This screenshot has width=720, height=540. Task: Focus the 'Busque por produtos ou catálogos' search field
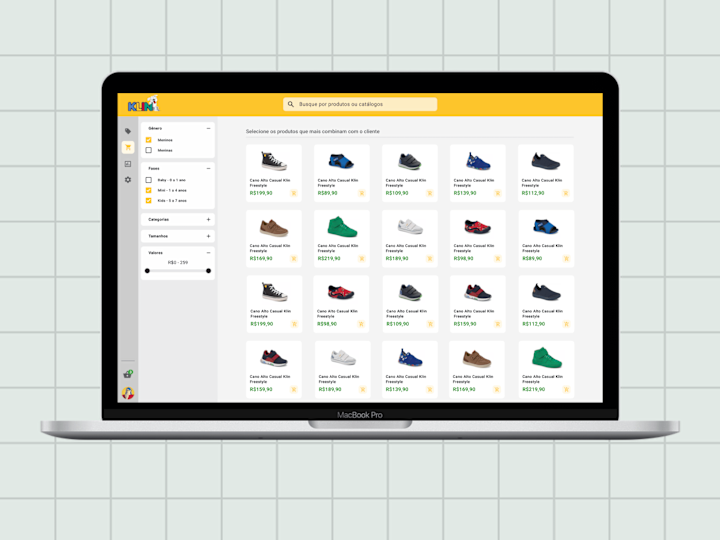(x=360, y=104)
